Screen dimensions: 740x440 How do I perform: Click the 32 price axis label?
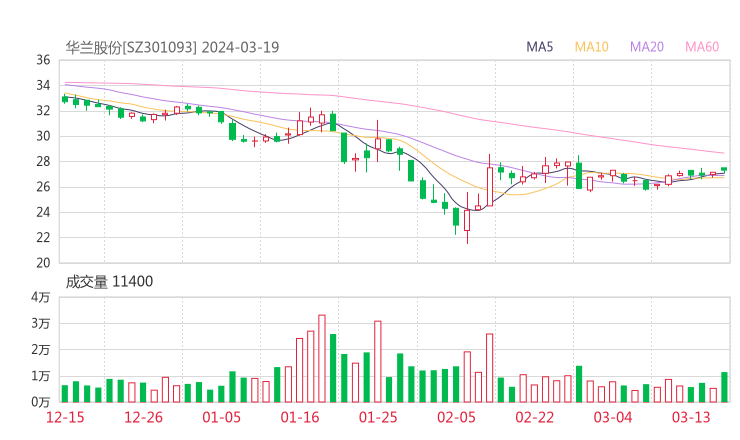point(43,110)
